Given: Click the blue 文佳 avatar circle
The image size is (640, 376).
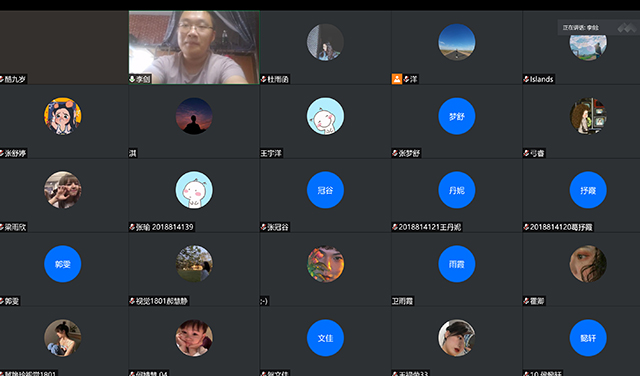Looking at the screenshot, I should point(325,338).
